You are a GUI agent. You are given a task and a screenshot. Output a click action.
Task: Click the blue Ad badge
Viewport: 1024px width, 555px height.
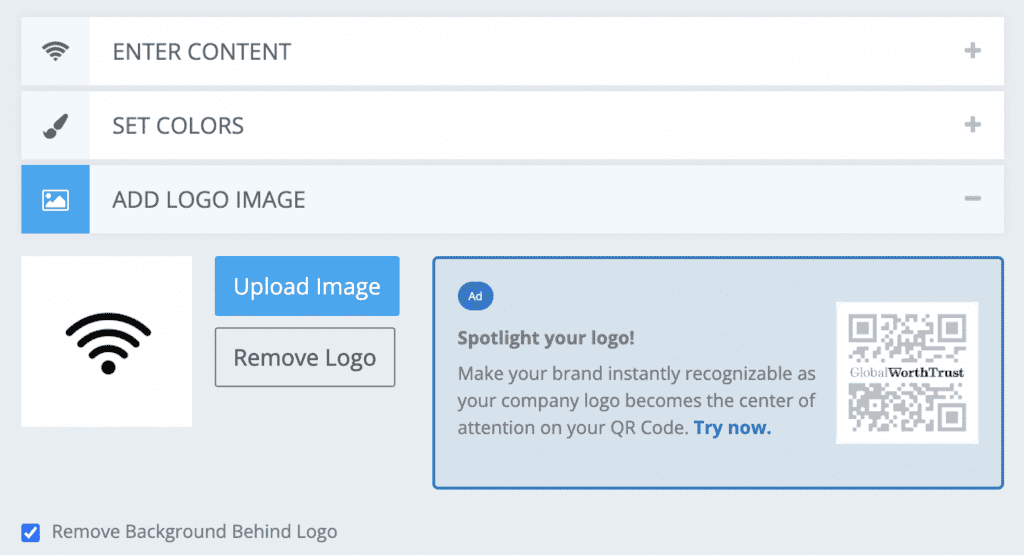[x=475, y=296]
